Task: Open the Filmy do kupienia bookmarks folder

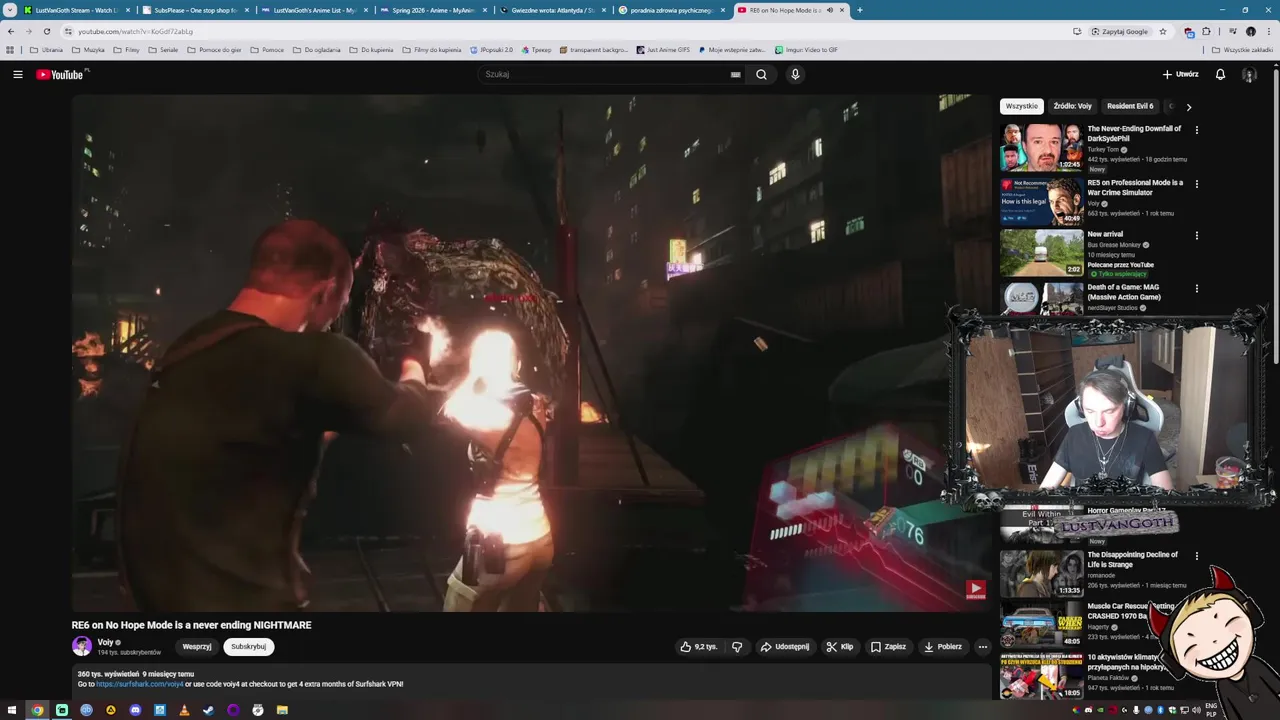Action: (432, 49)
